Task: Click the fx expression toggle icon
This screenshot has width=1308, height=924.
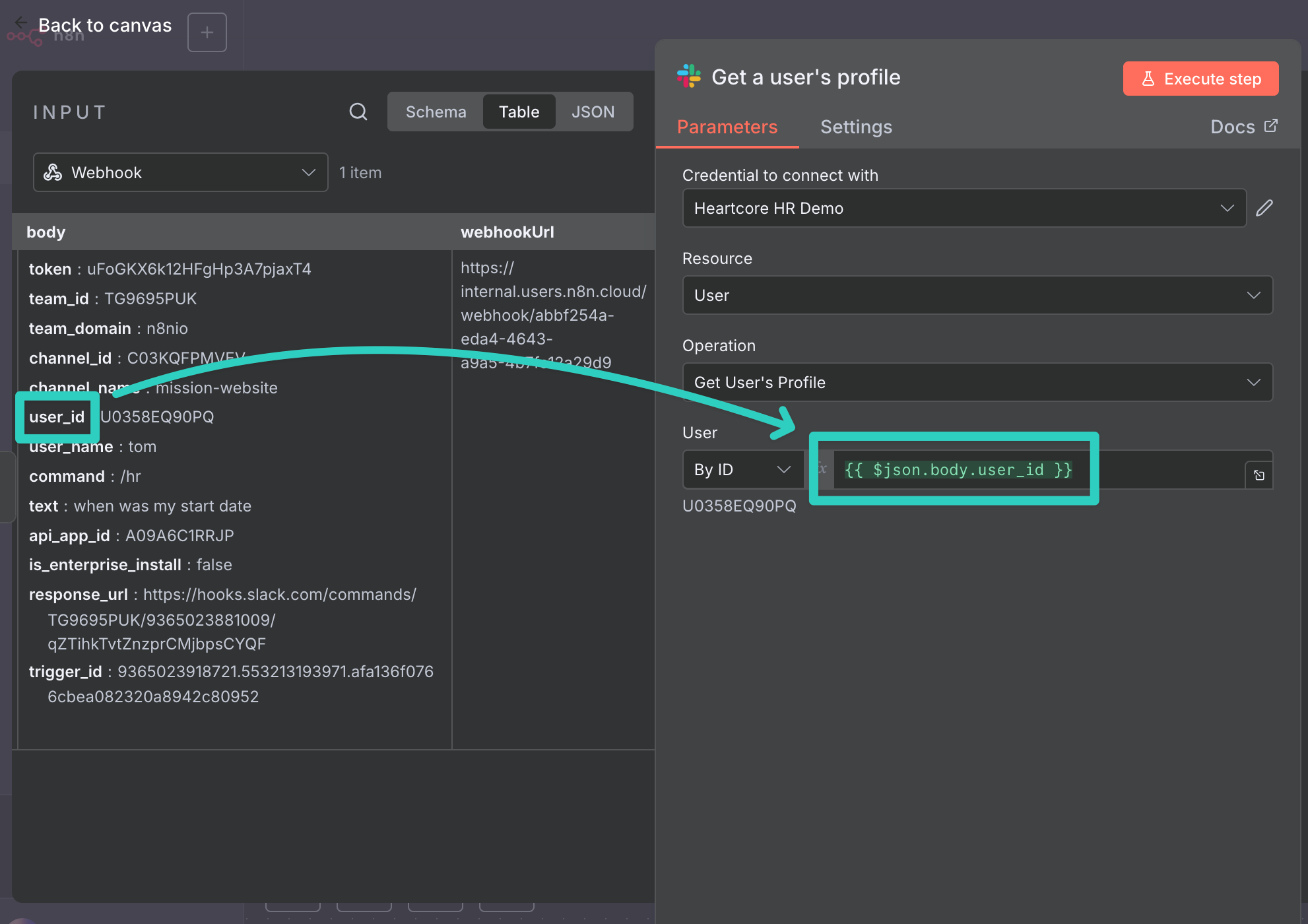Action: [x=822, y=469]
